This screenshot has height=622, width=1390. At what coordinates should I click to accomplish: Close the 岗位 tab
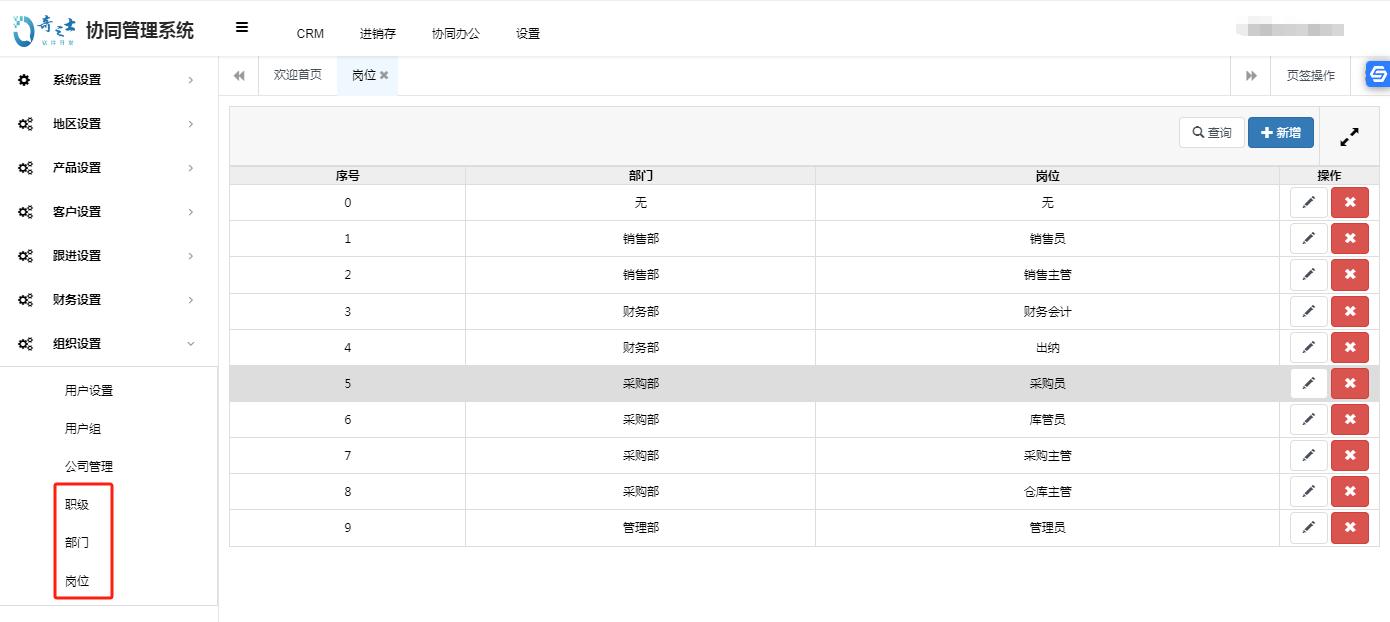click(384, 76)
